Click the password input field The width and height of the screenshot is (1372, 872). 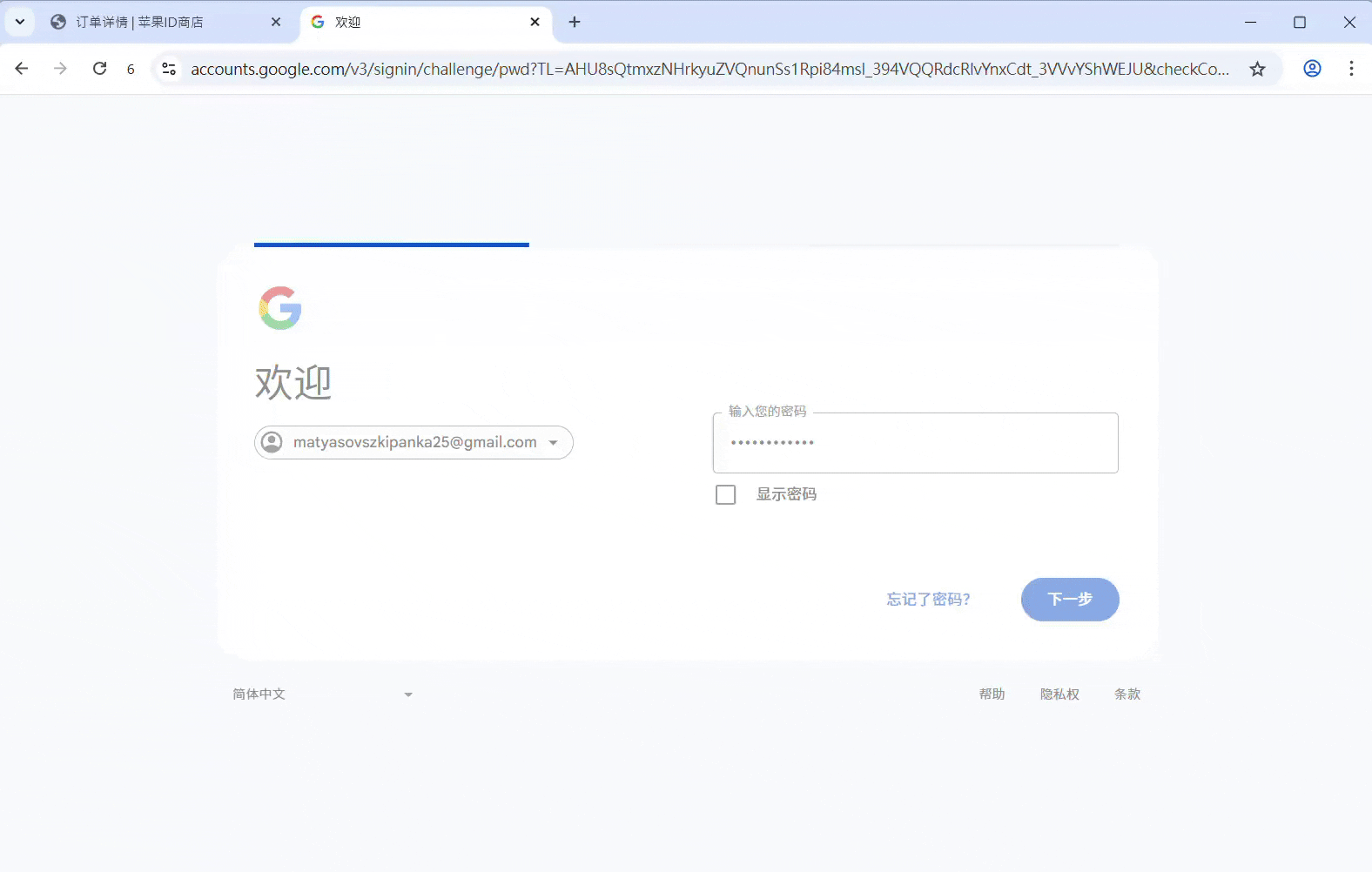coord(915,443)
